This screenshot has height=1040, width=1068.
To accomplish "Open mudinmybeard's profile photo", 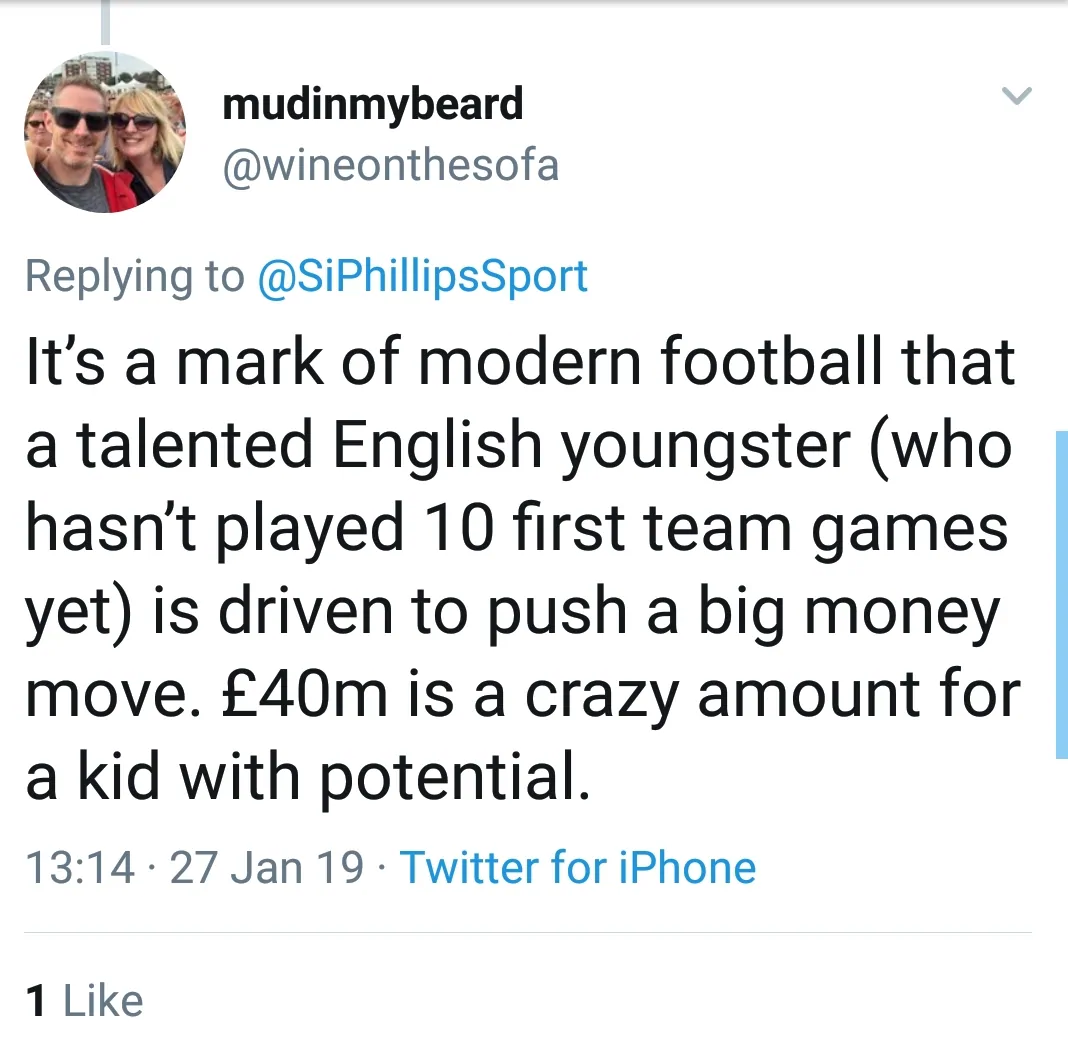I will click(105, 133).
